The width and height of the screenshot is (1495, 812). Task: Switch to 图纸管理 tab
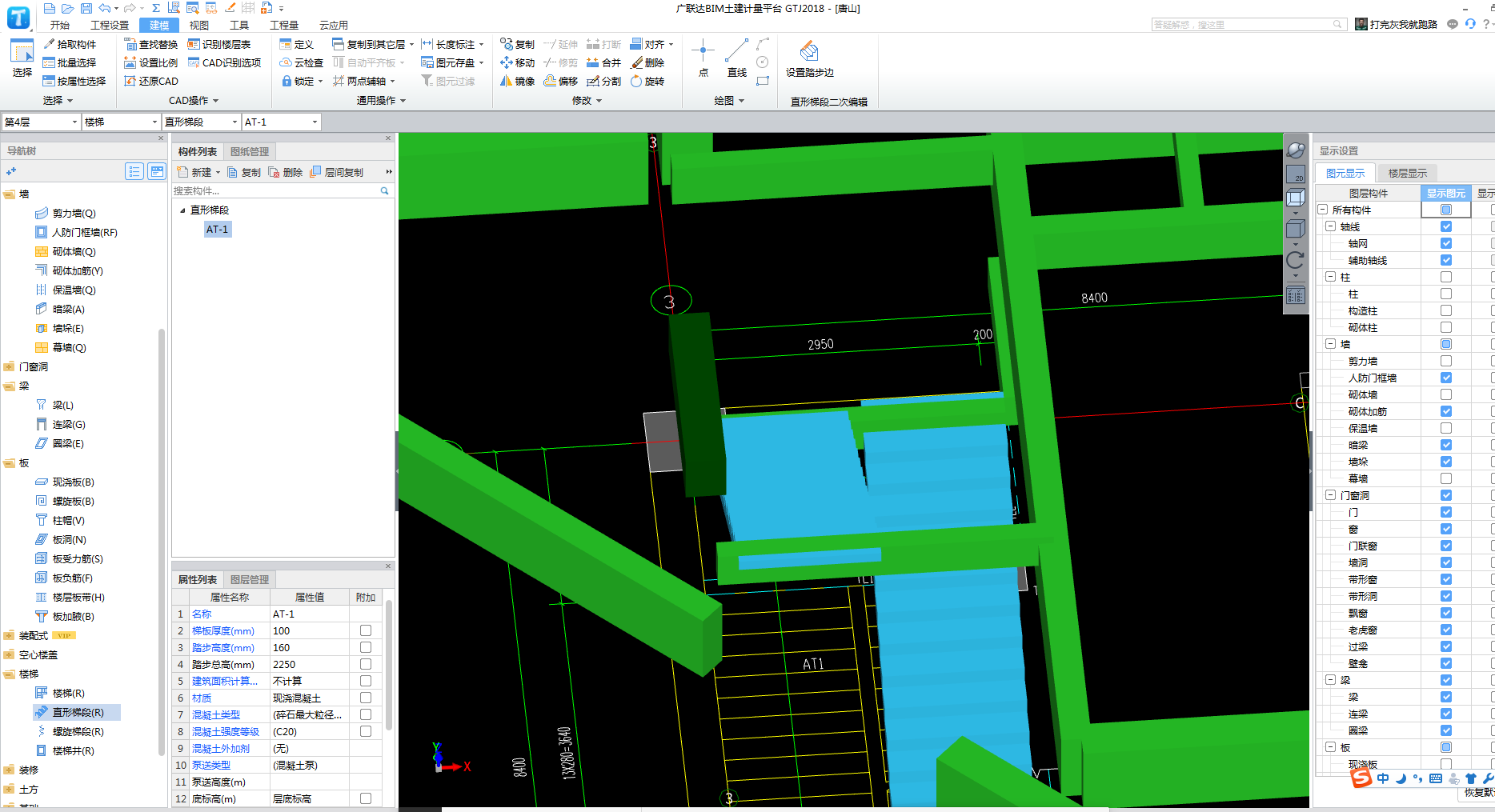point(250,151)
